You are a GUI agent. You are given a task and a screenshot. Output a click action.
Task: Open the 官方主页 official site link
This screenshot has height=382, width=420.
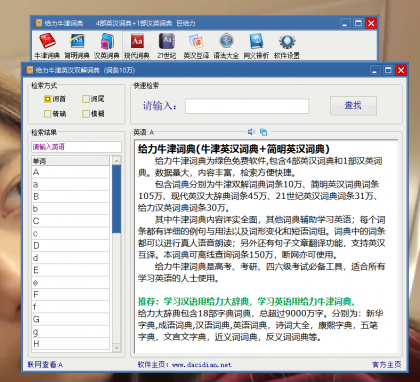pos(387,365)
